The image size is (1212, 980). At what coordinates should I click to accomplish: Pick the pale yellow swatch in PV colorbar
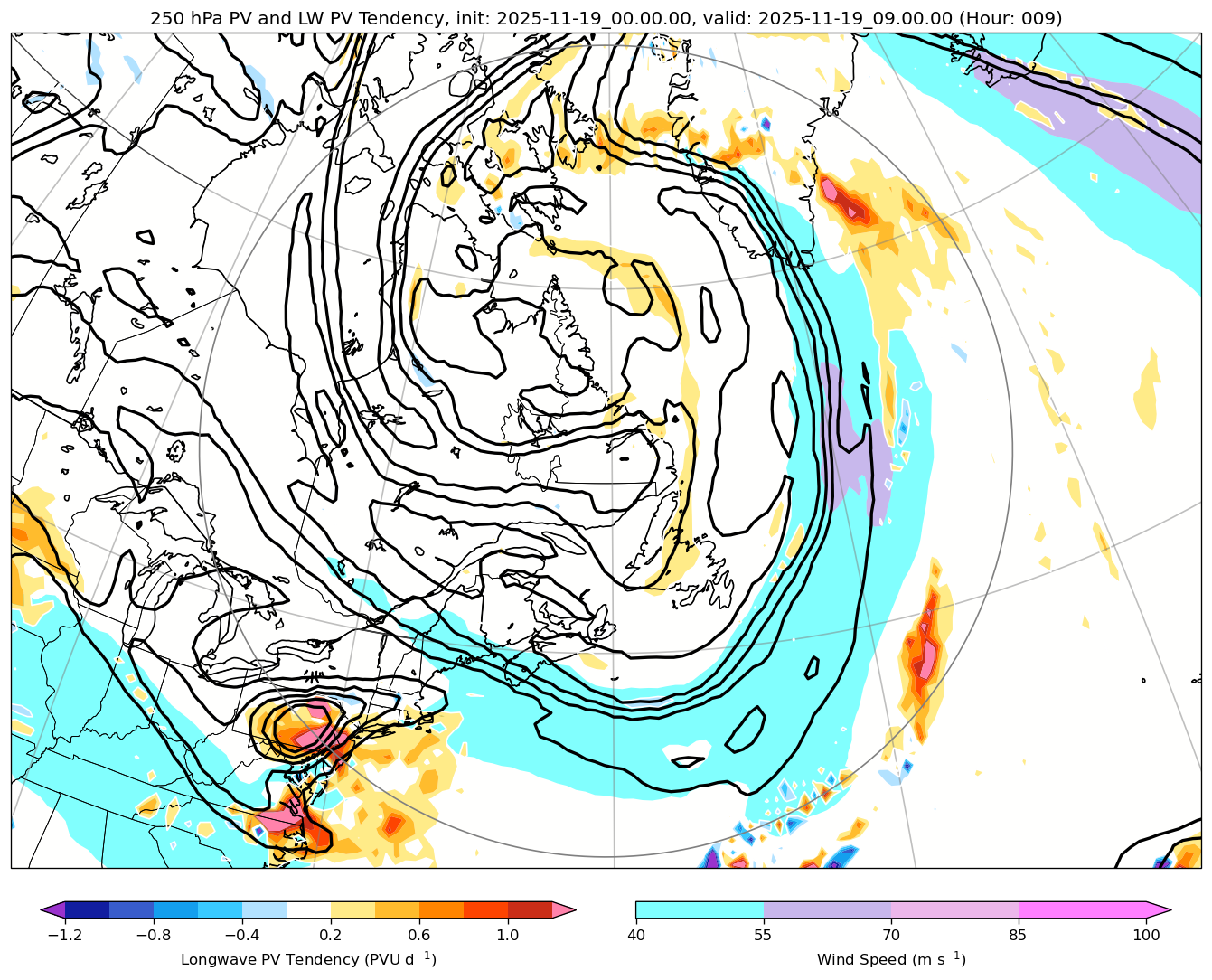pos(352,909)
